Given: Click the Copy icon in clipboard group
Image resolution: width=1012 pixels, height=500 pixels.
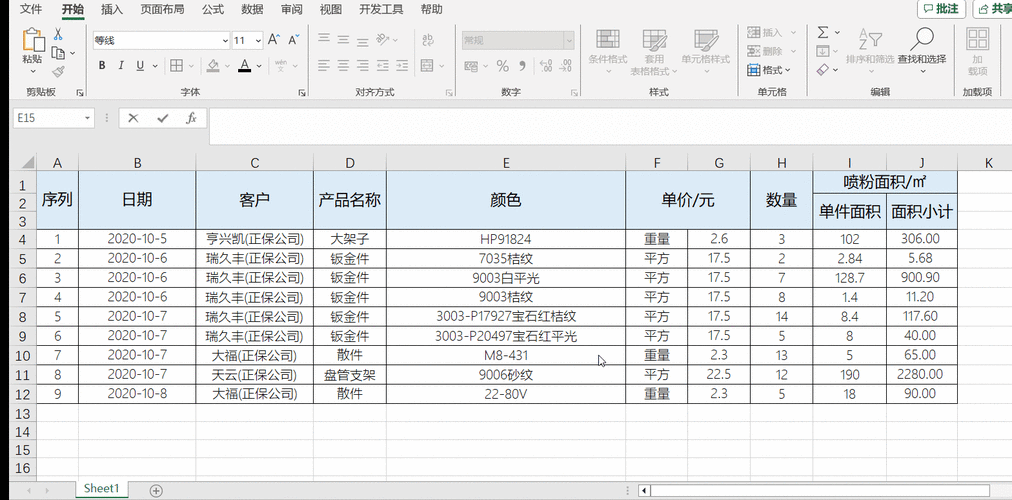Looking at the screenshot, I should 58,53.
